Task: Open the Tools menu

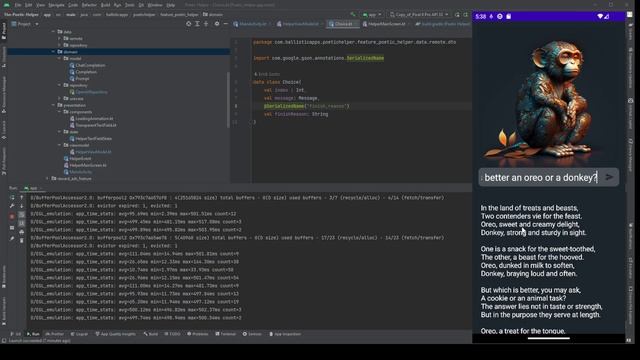Action: (x=129, y=5)
